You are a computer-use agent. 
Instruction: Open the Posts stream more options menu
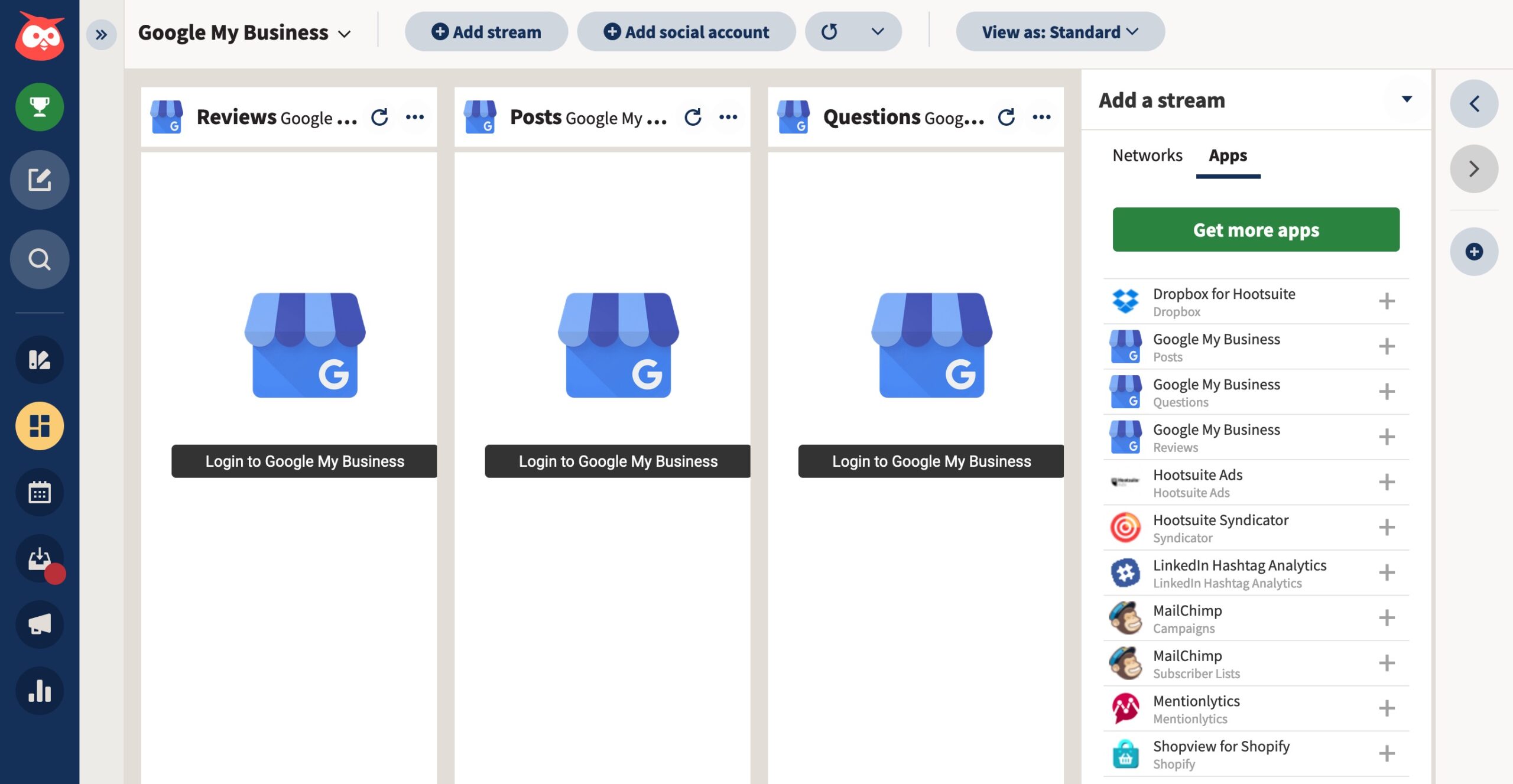pos(728,117)
